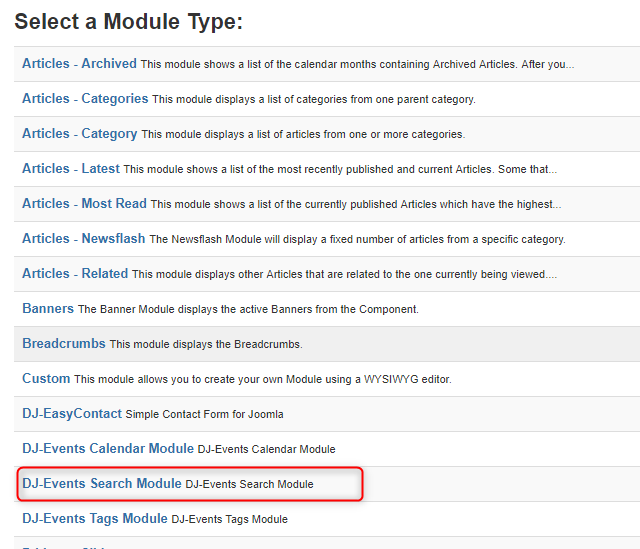Click Latest description about most recently published
640x549 pixels.
pyautogui.click(x=340, y=169)
